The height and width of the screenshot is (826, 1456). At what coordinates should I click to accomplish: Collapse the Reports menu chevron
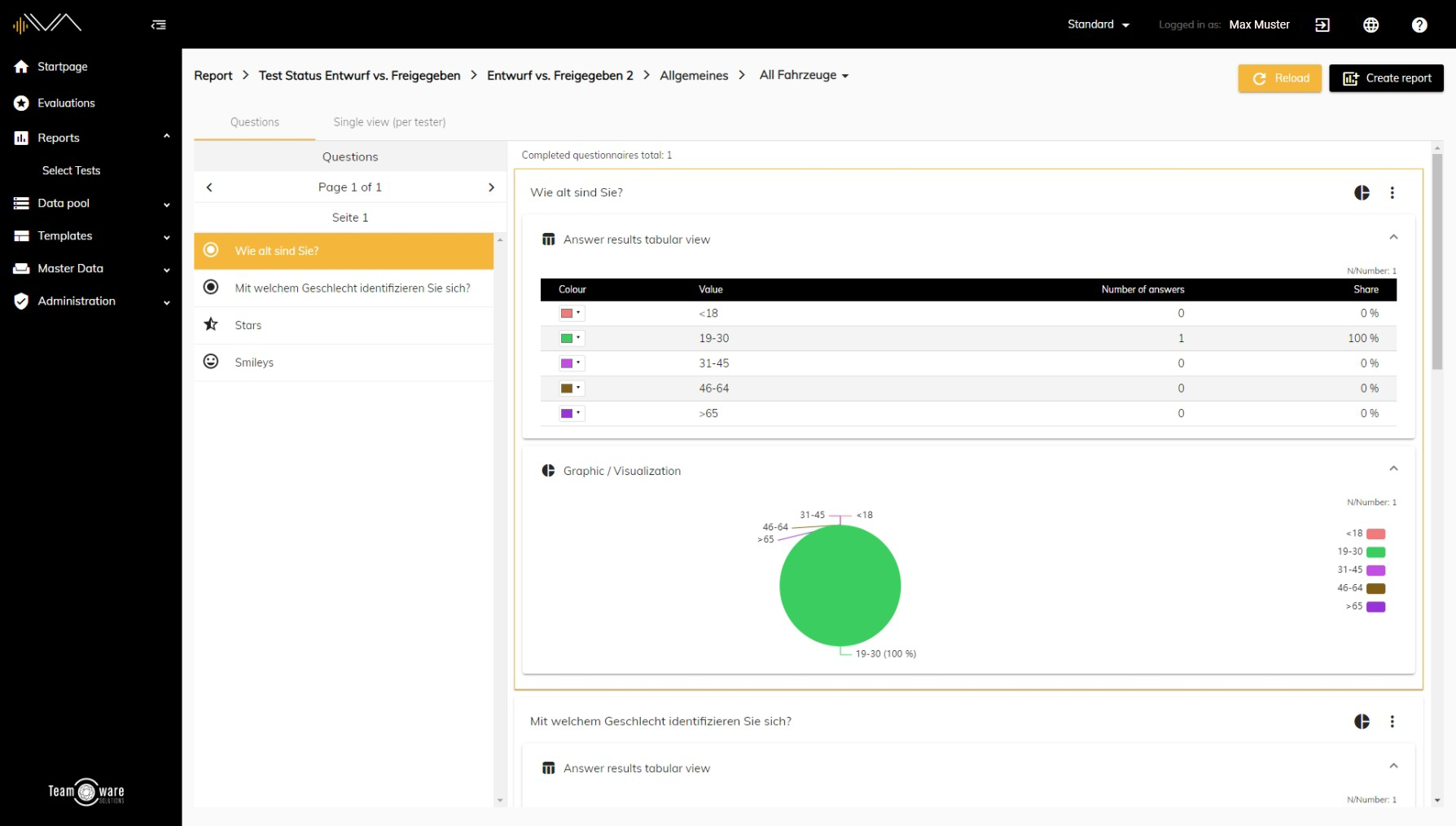[167, 136]
